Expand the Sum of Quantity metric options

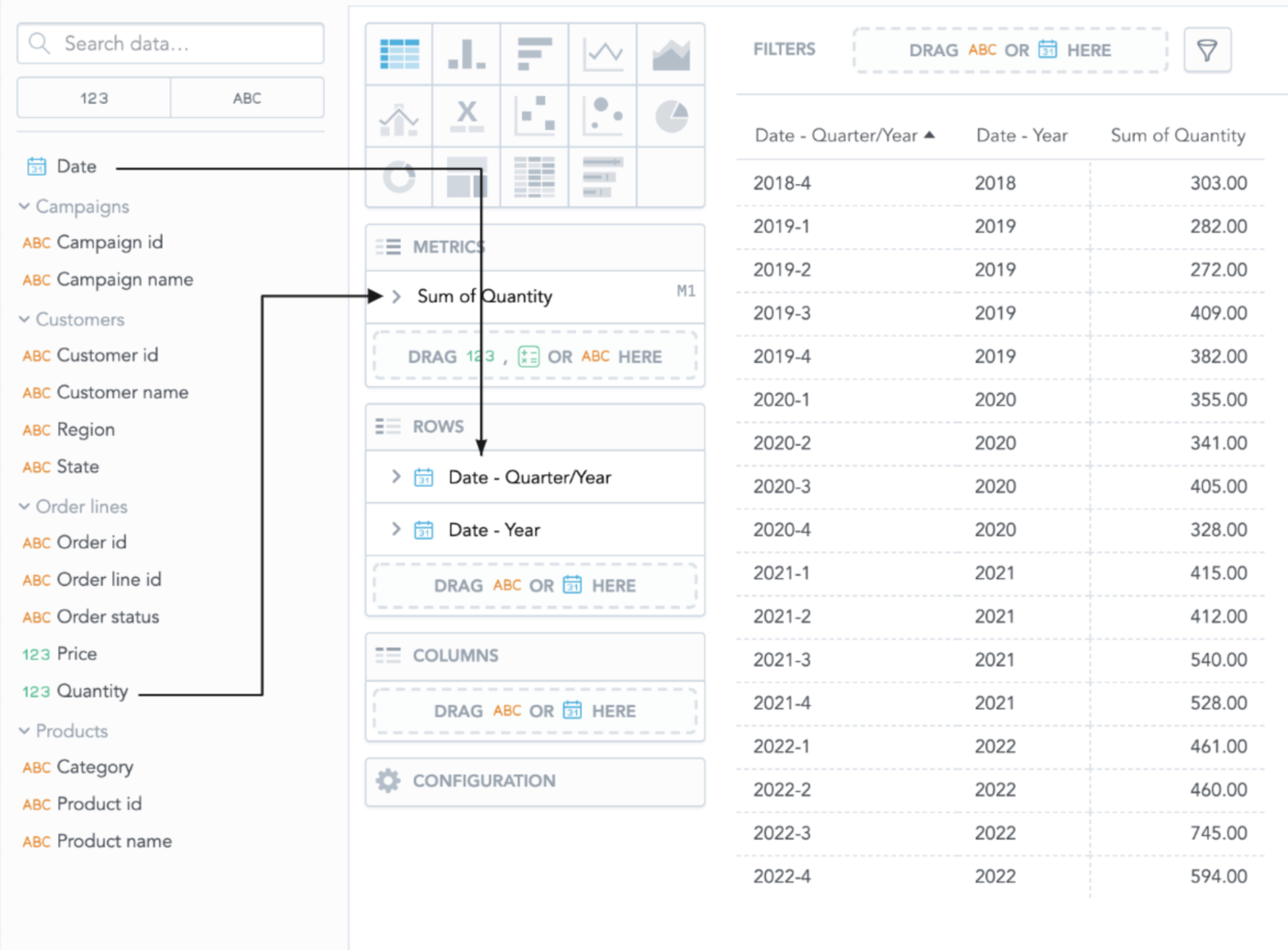pyautogui.click(x=396, y=296)
